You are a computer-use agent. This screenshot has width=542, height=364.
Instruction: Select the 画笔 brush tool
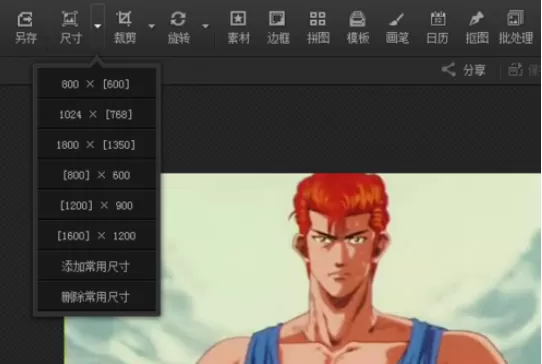397,27
